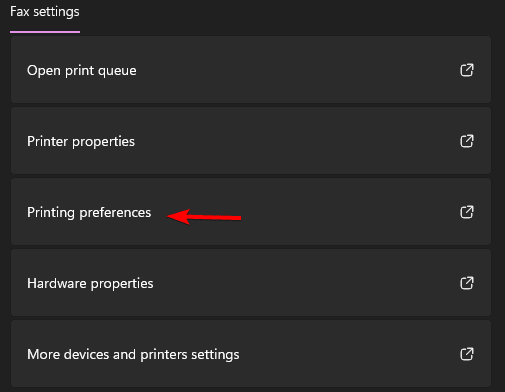Click the Hardware properties external-link icon
The height and width of the screenshot is (392, 505).
pyautogui.click(x=467, y=283)
